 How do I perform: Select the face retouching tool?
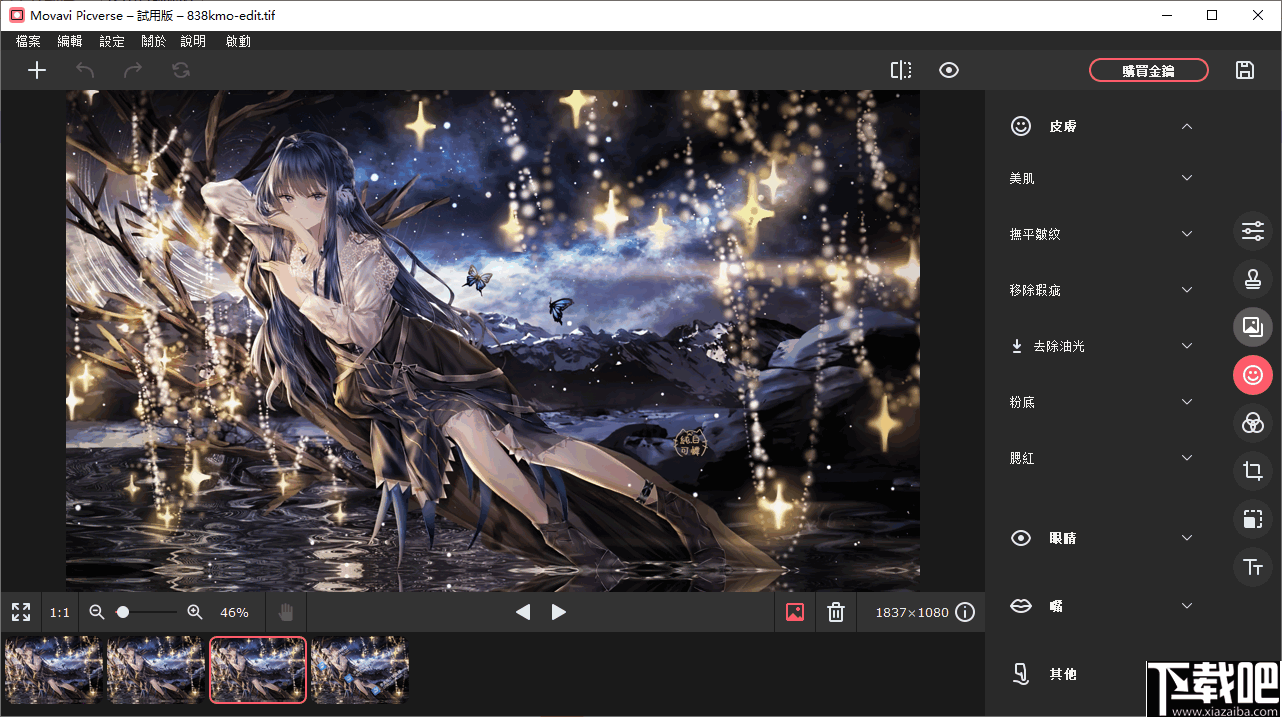pyautogui.click(x=1253, y=375)
